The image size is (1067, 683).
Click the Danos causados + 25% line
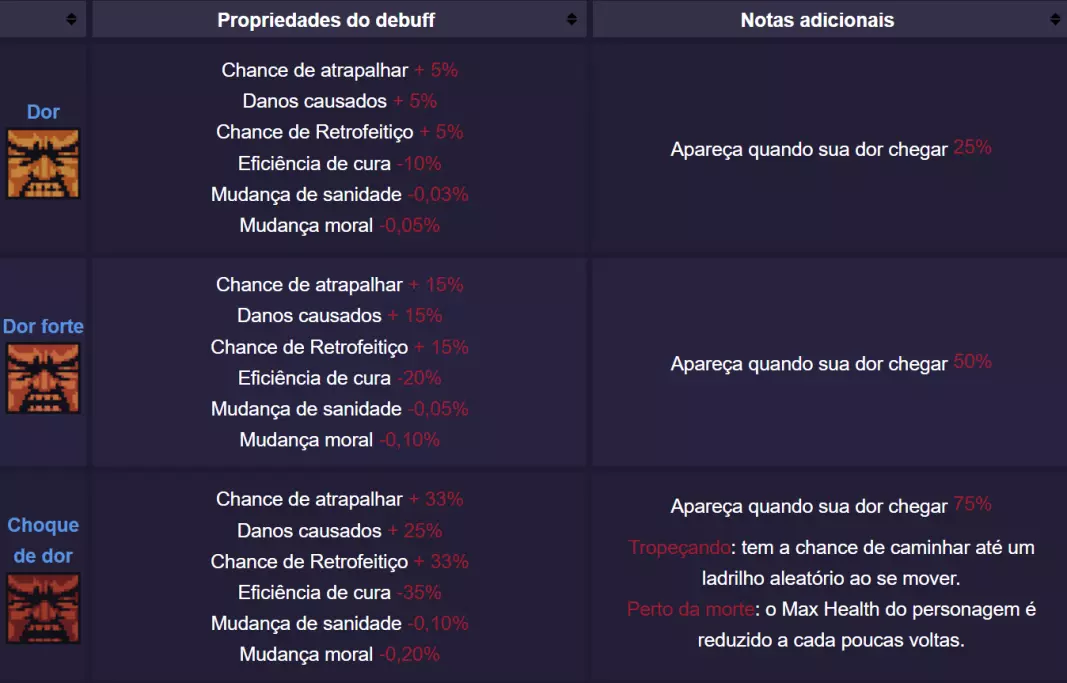click(339, 530)
